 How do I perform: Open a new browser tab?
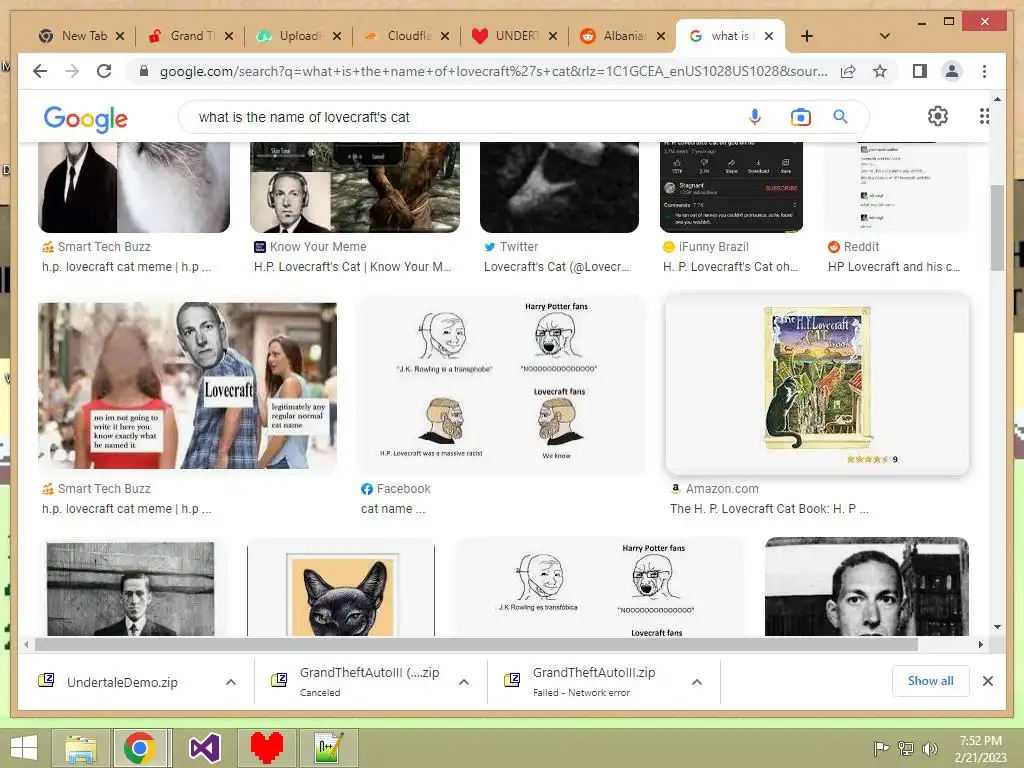(807, 36)
